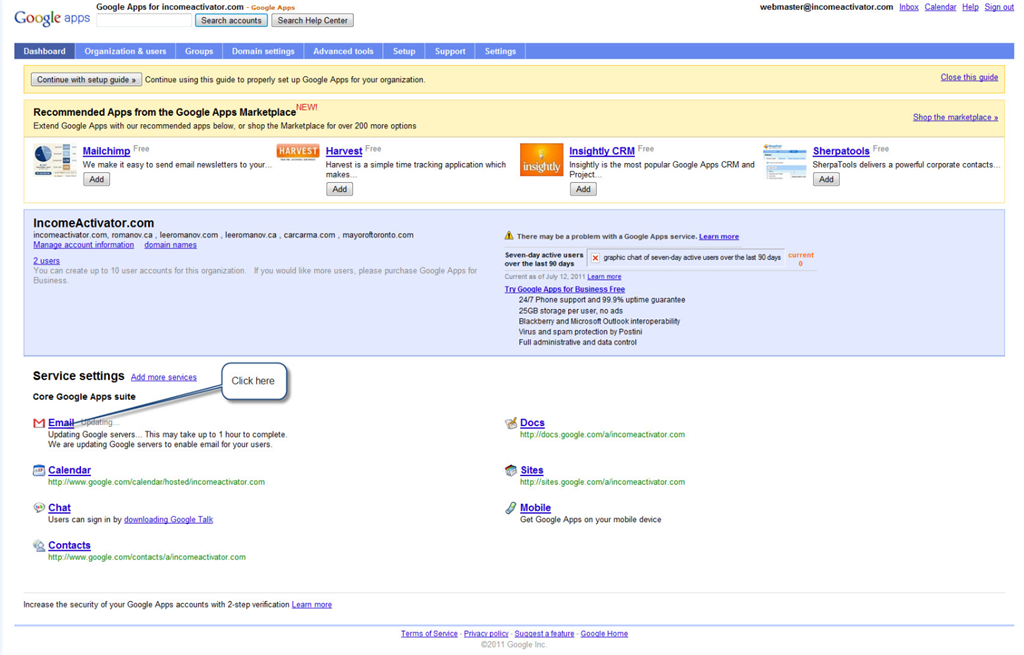The image size is (1024, 655).
Task: Add the Harvest app
Action: tap(340, 189)
